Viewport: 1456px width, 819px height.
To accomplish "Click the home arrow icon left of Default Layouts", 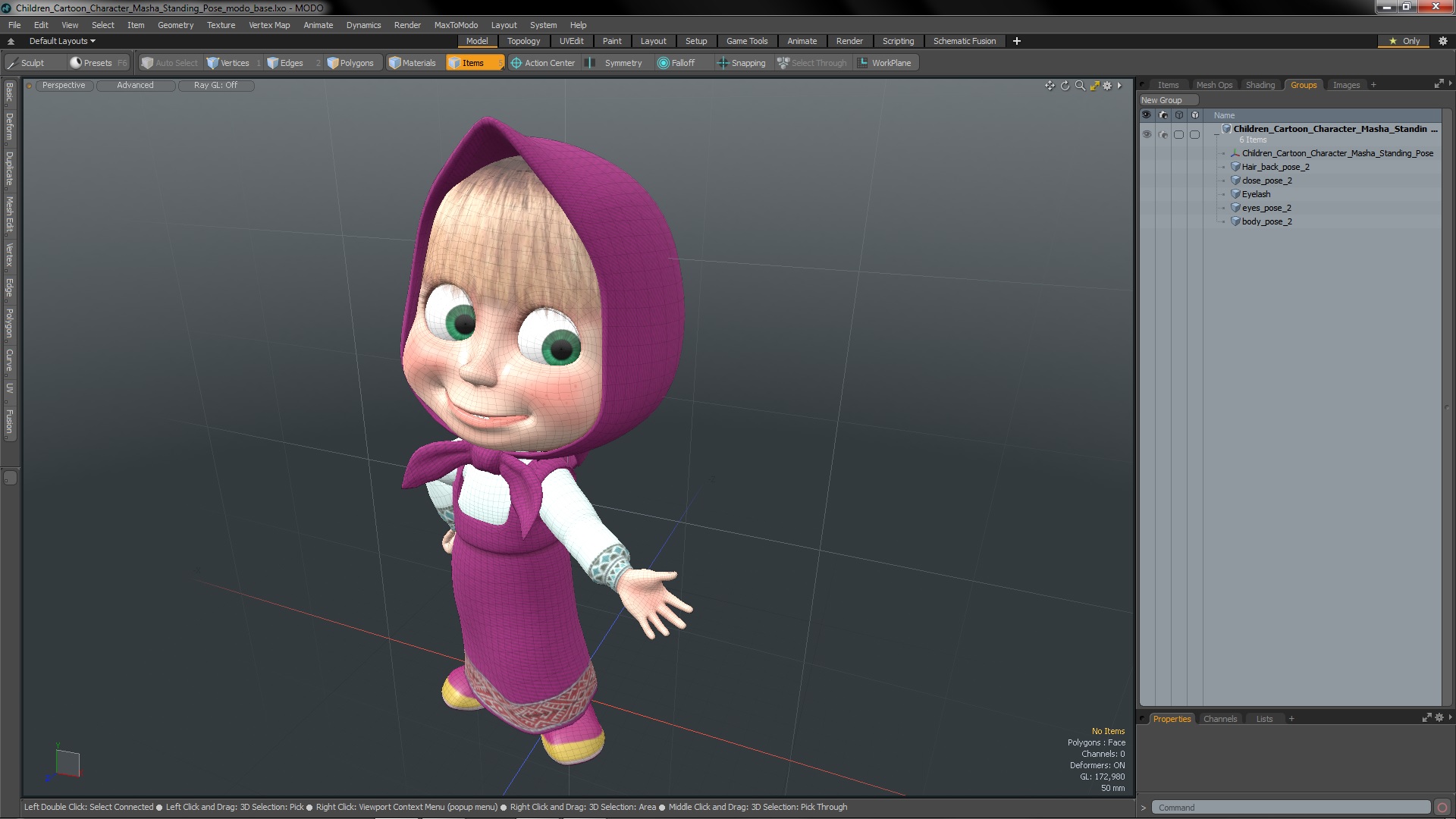I will (11, 41).
